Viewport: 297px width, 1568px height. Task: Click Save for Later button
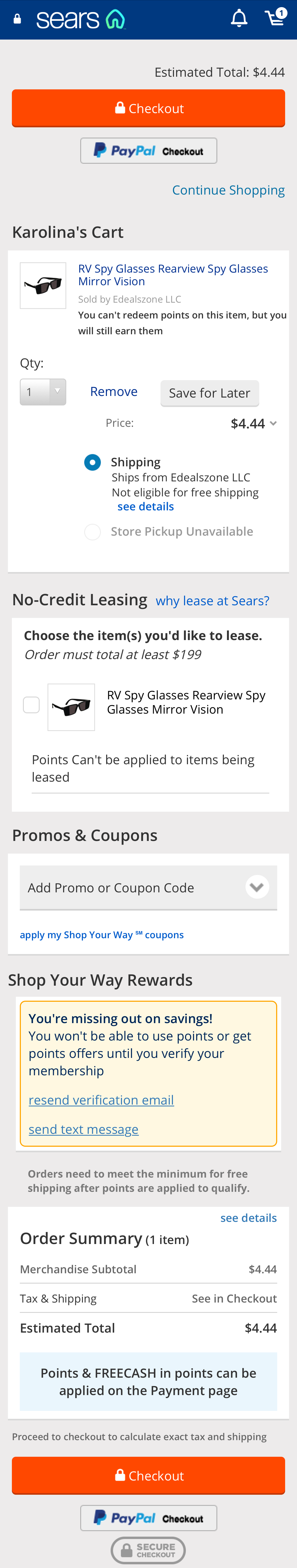pyautogui.click(x=209, y=393)
